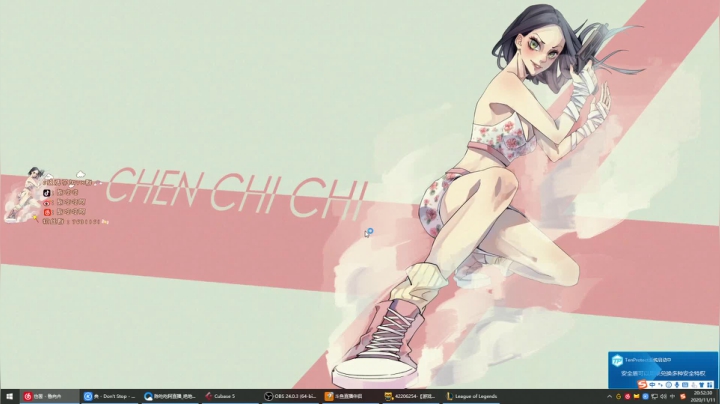The width and height of the screenshot is (720, 404).
Task: Click the Sogou S logo on input bar
Action: pos(642,384)
